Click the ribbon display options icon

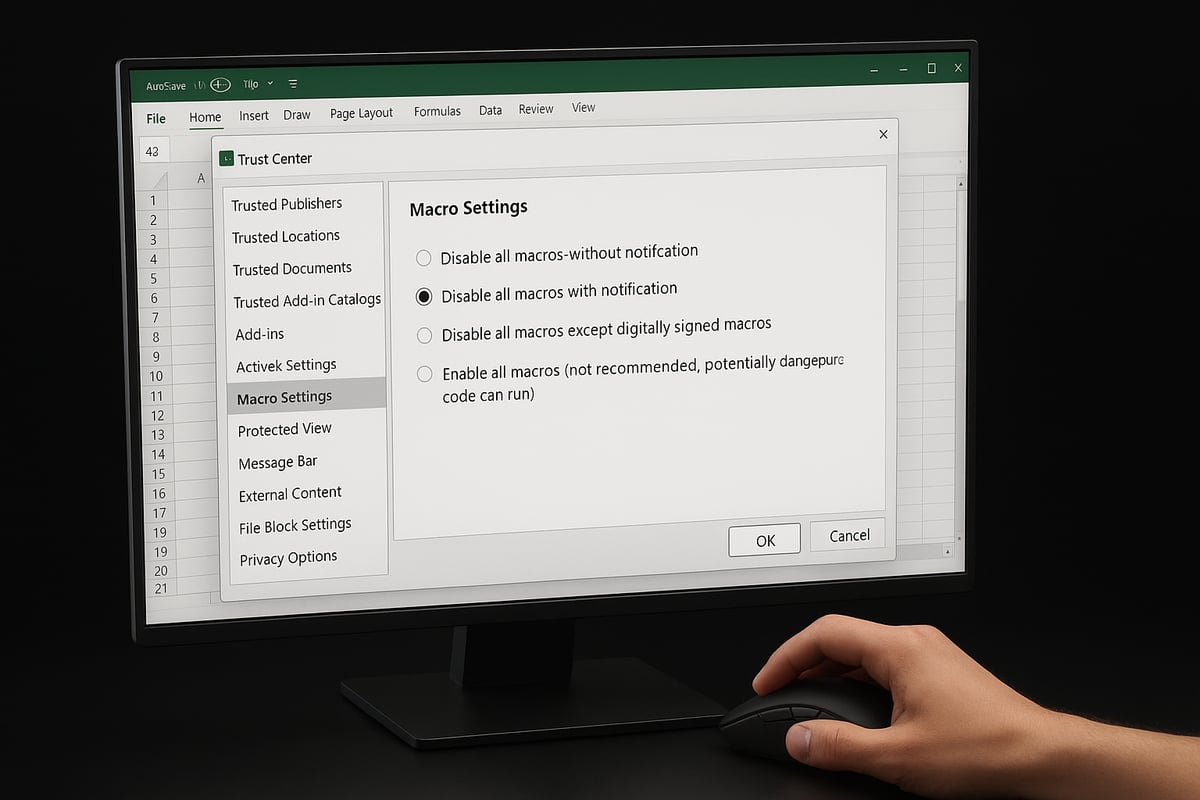pos(292,84)
